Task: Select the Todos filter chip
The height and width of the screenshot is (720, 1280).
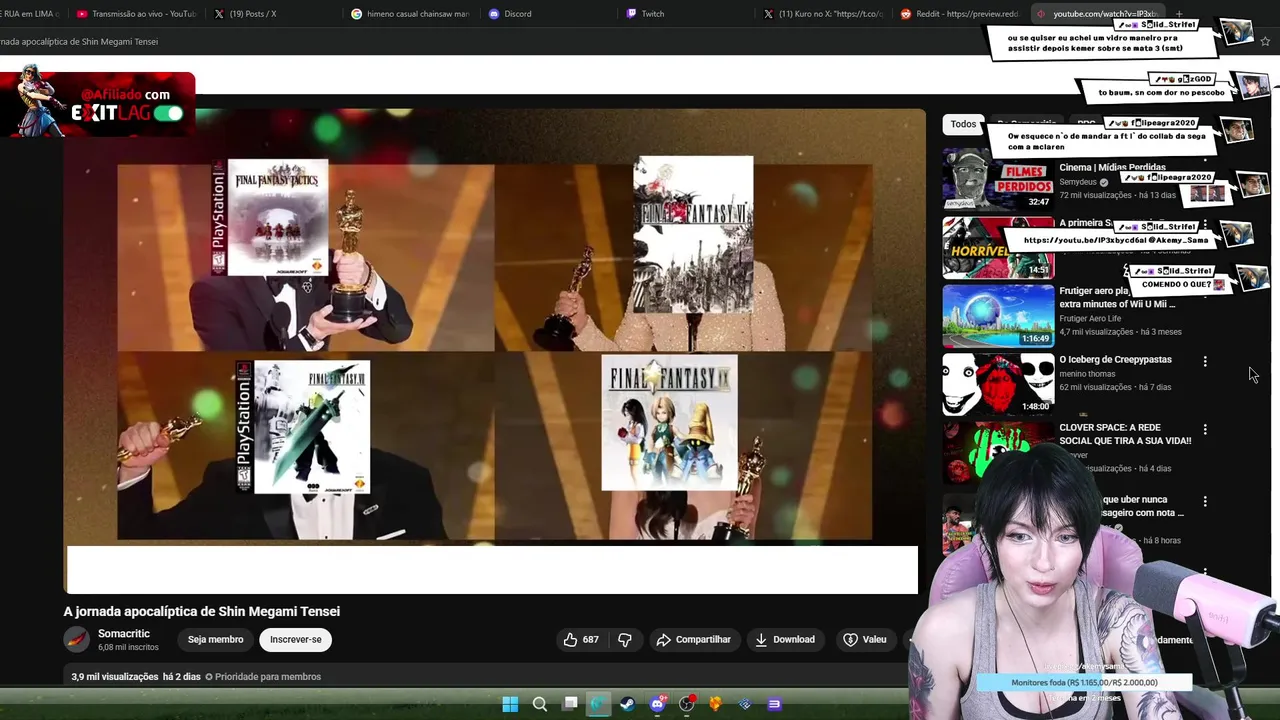Action: tap(963, 124)
